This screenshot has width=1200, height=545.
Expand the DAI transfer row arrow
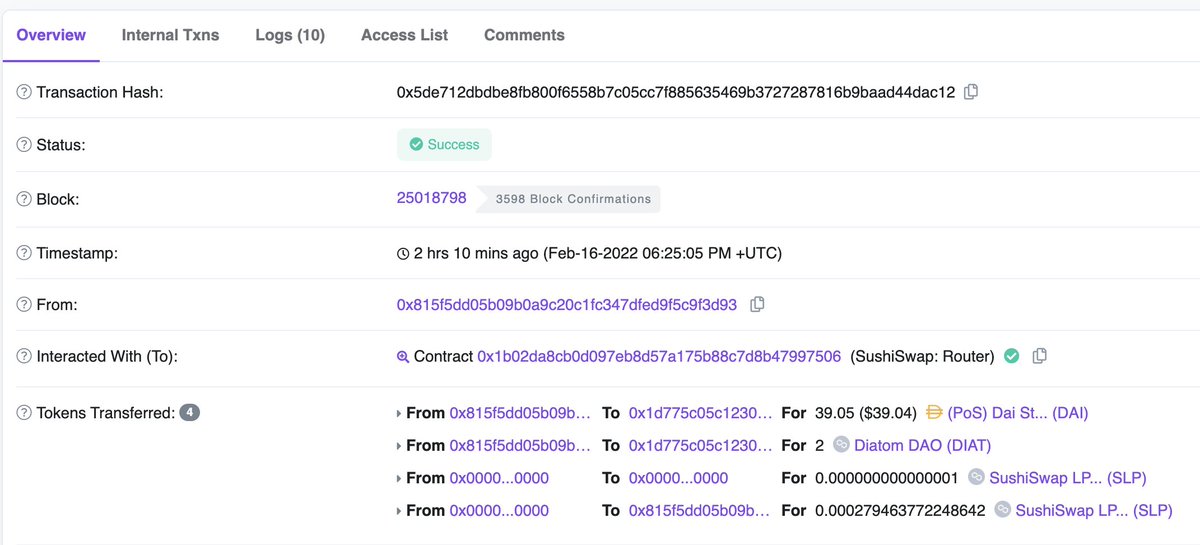(x=400, y=413)
